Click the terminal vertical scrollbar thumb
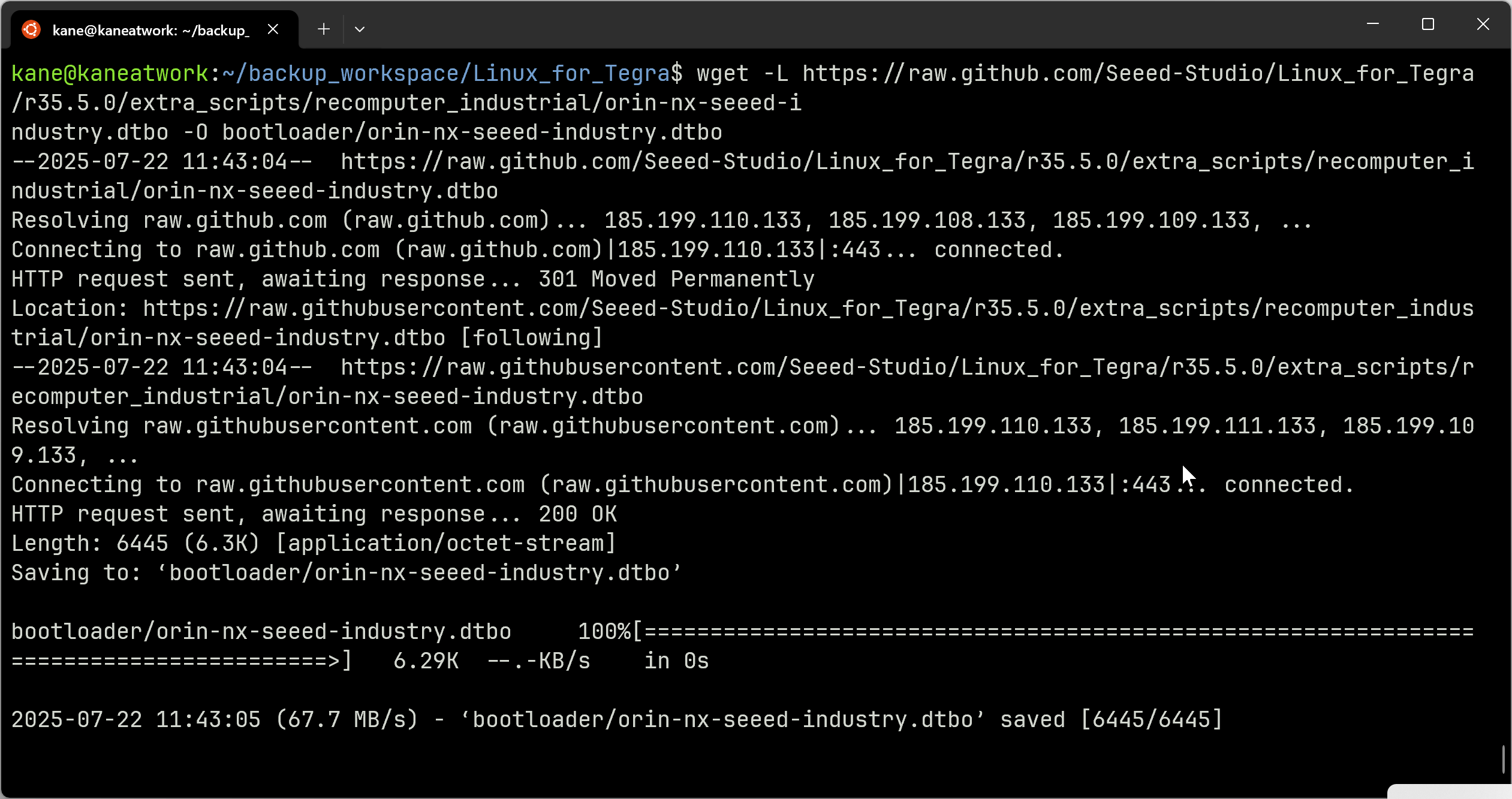1512x799 pixels. coord(1504,759)
